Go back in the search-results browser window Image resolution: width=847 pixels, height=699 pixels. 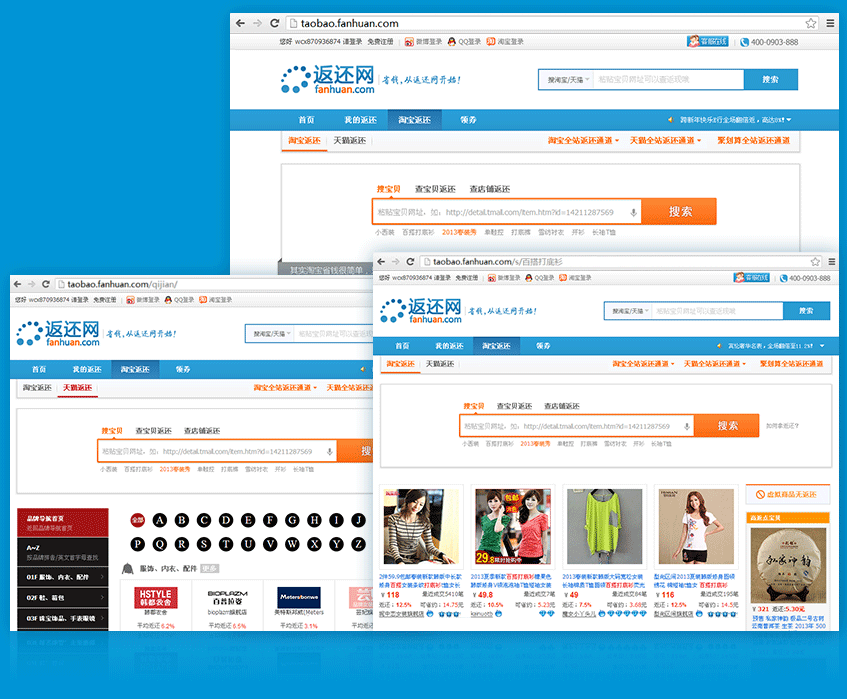click(x=381, y=261)
